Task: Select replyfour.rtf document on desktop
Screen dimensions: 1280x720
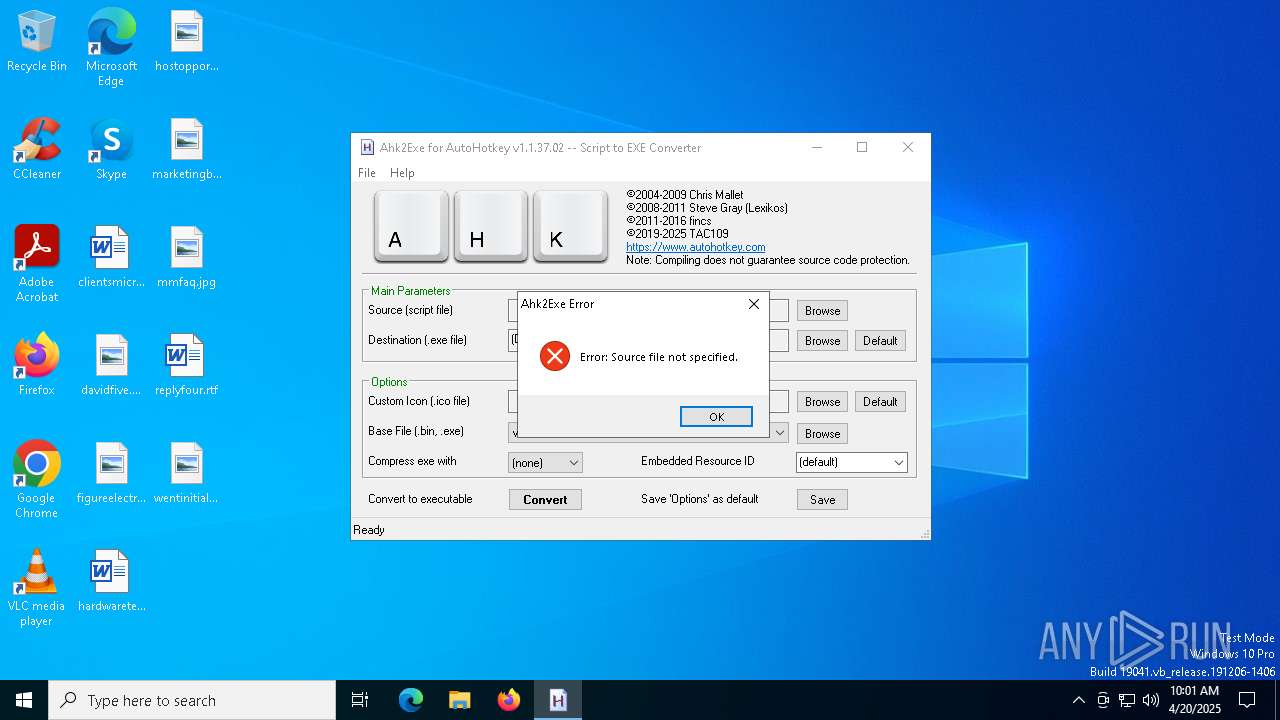Action: (x=186, y=365)
